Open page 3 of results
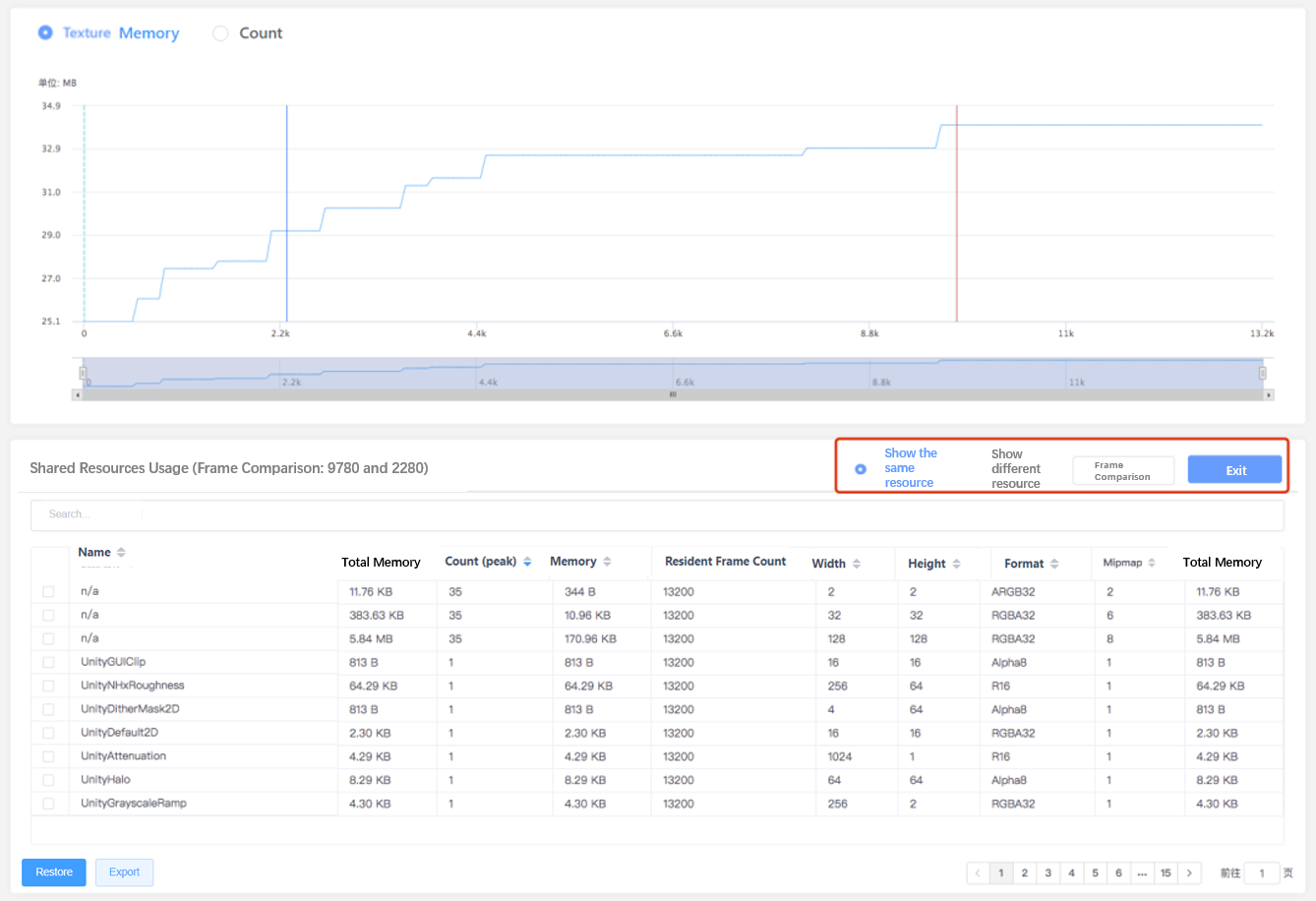The image size is (1316, 901). 1047,872
